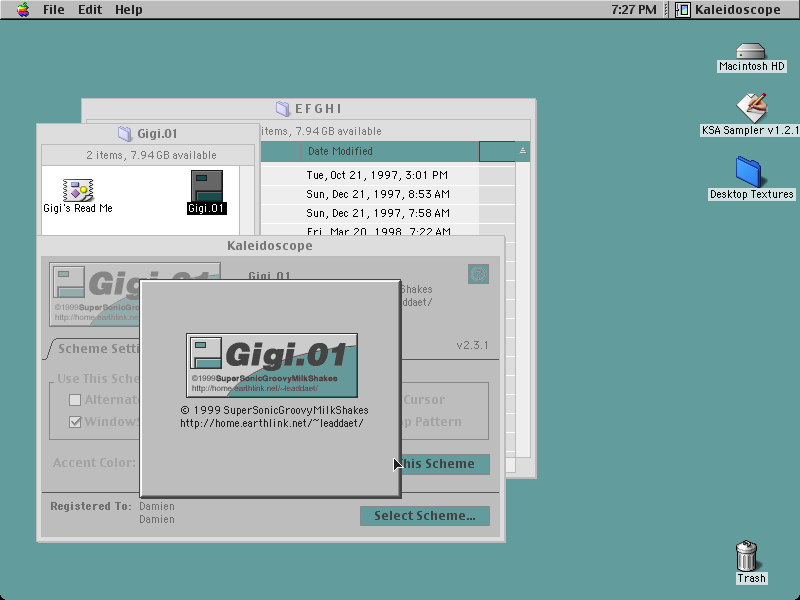Click the v2.3.1 version text

[x=472, y=345]
